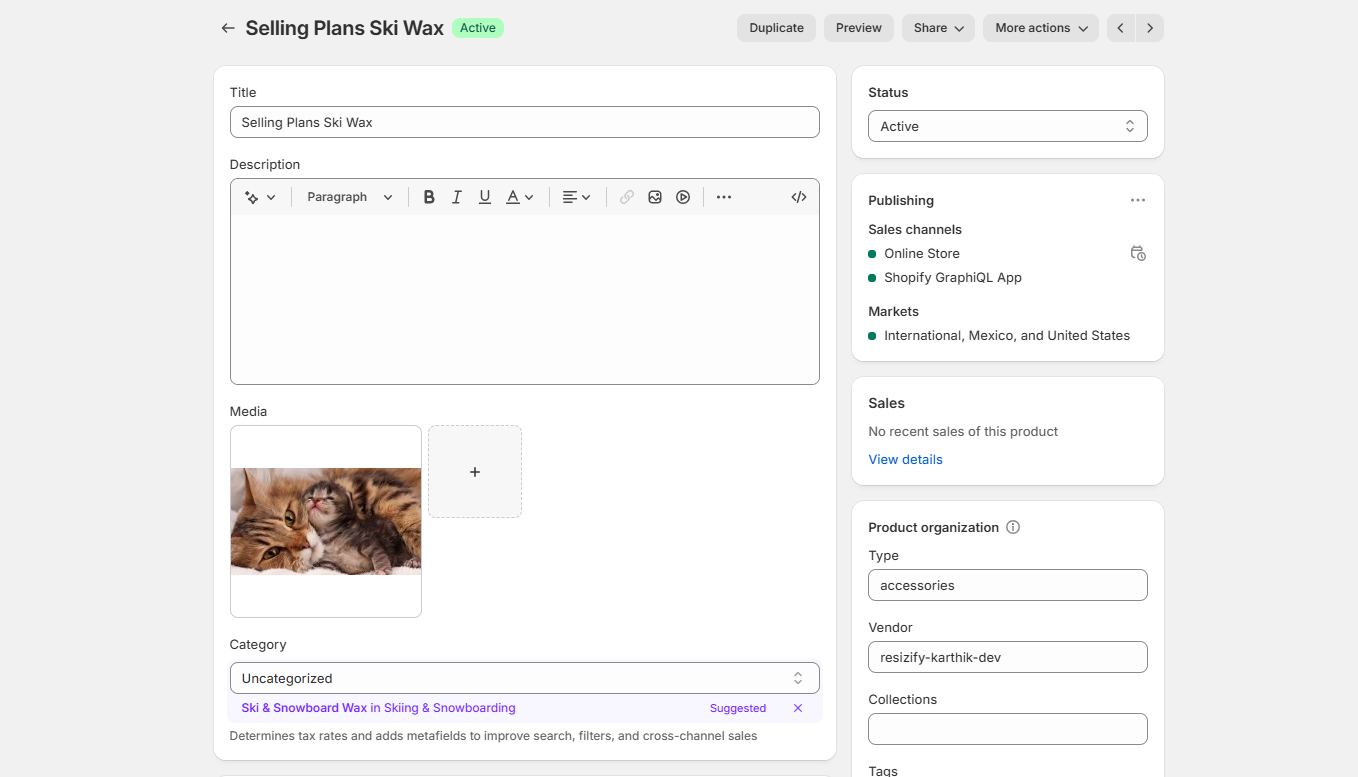Click the back arrow beside product title
The height and width of the screenshot is (777, 1358).
228,28
